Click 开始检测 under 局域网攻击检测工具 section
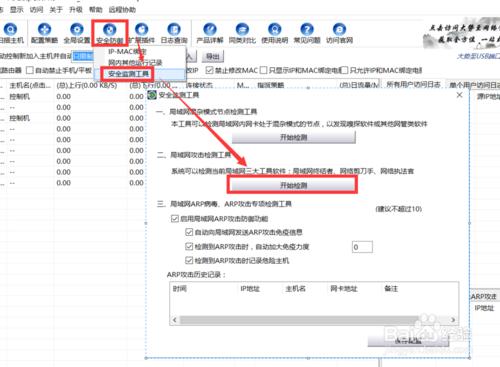 pyautogui.click(x=293, y=185)
